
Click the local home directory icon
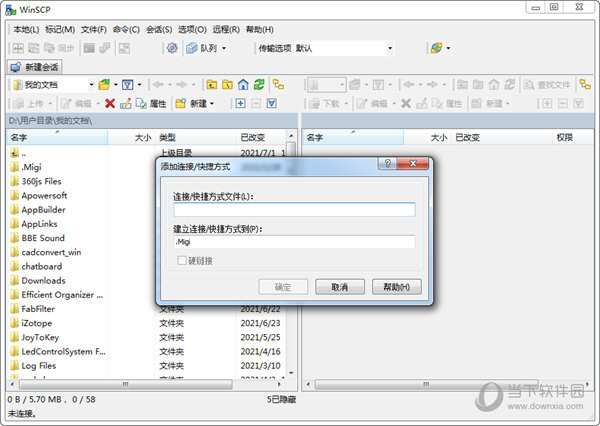[243, 85]
